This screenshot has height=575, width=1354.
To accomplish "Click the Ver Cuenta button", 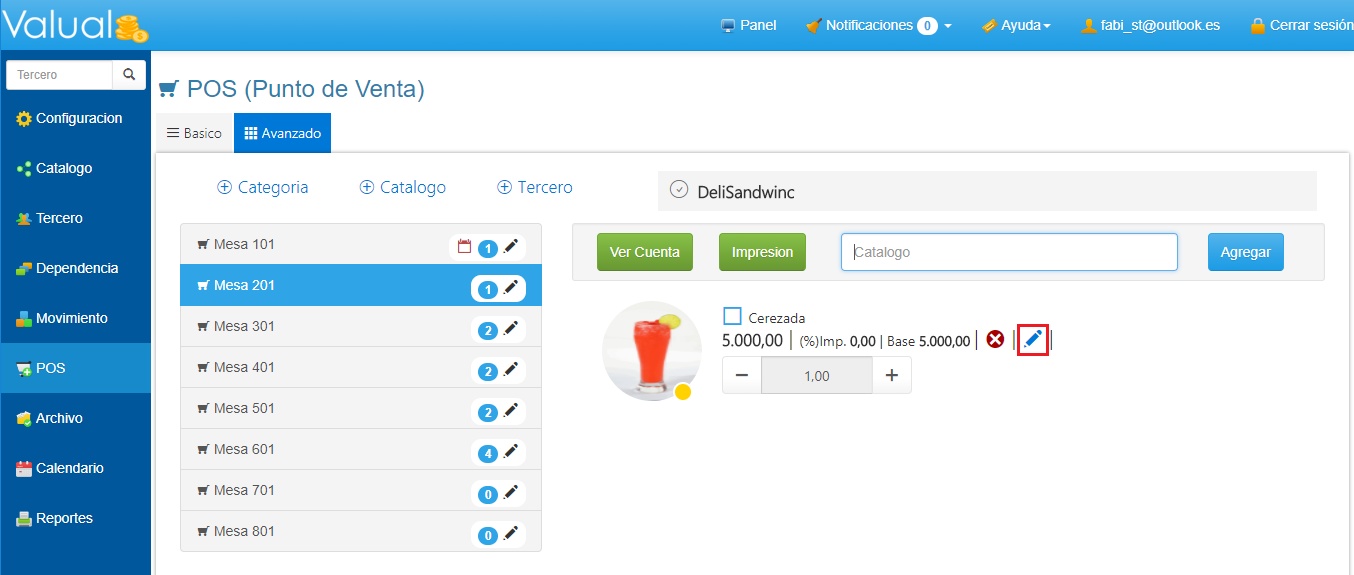I will coord(645,252).
